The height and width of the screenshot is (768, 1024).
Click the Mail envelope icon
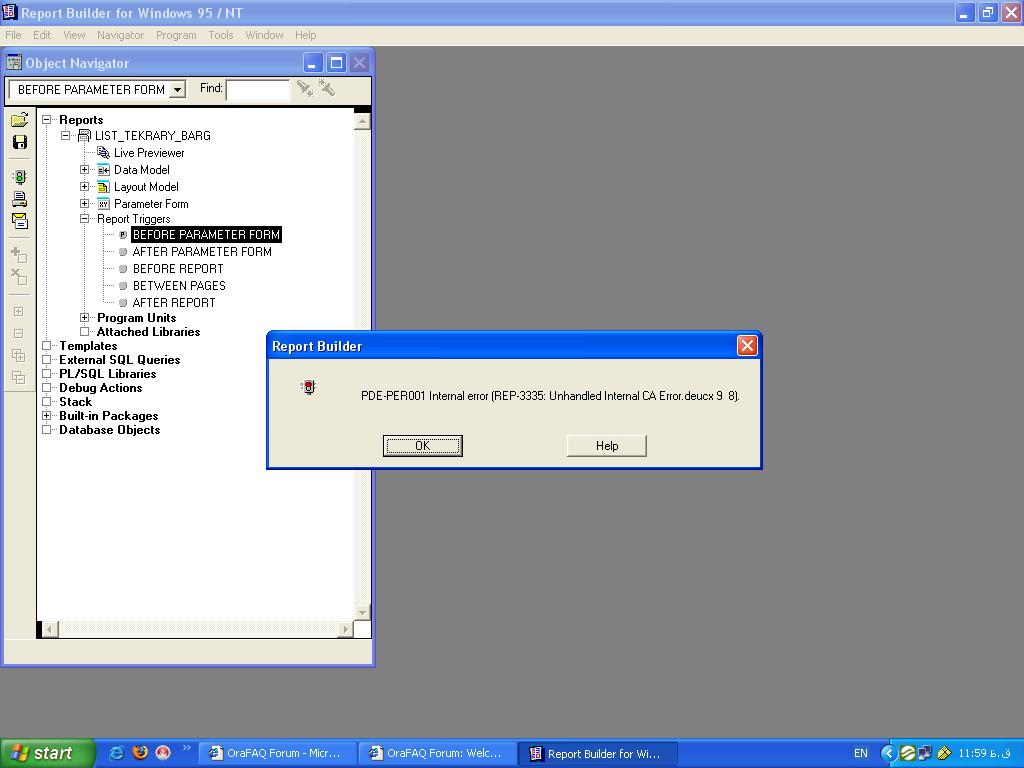coord(20,221)
